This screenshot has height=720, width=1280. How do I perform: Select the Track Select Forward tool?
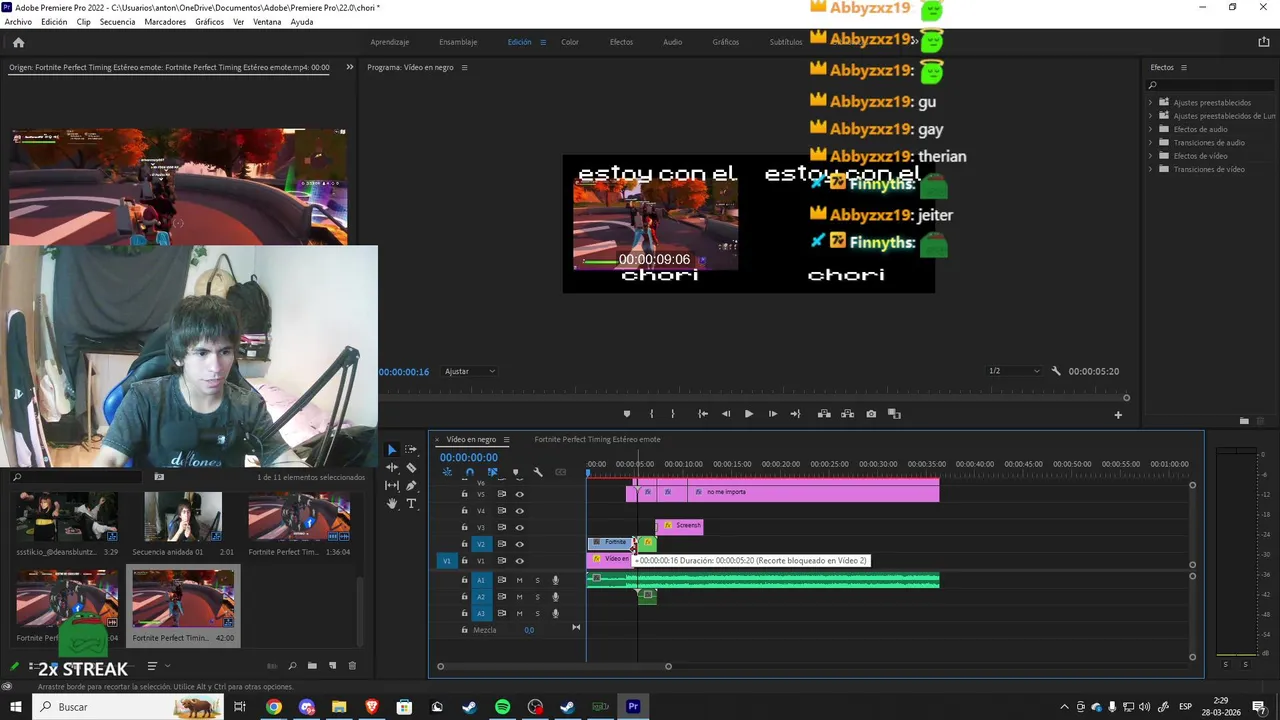click(x=411, y=450)
